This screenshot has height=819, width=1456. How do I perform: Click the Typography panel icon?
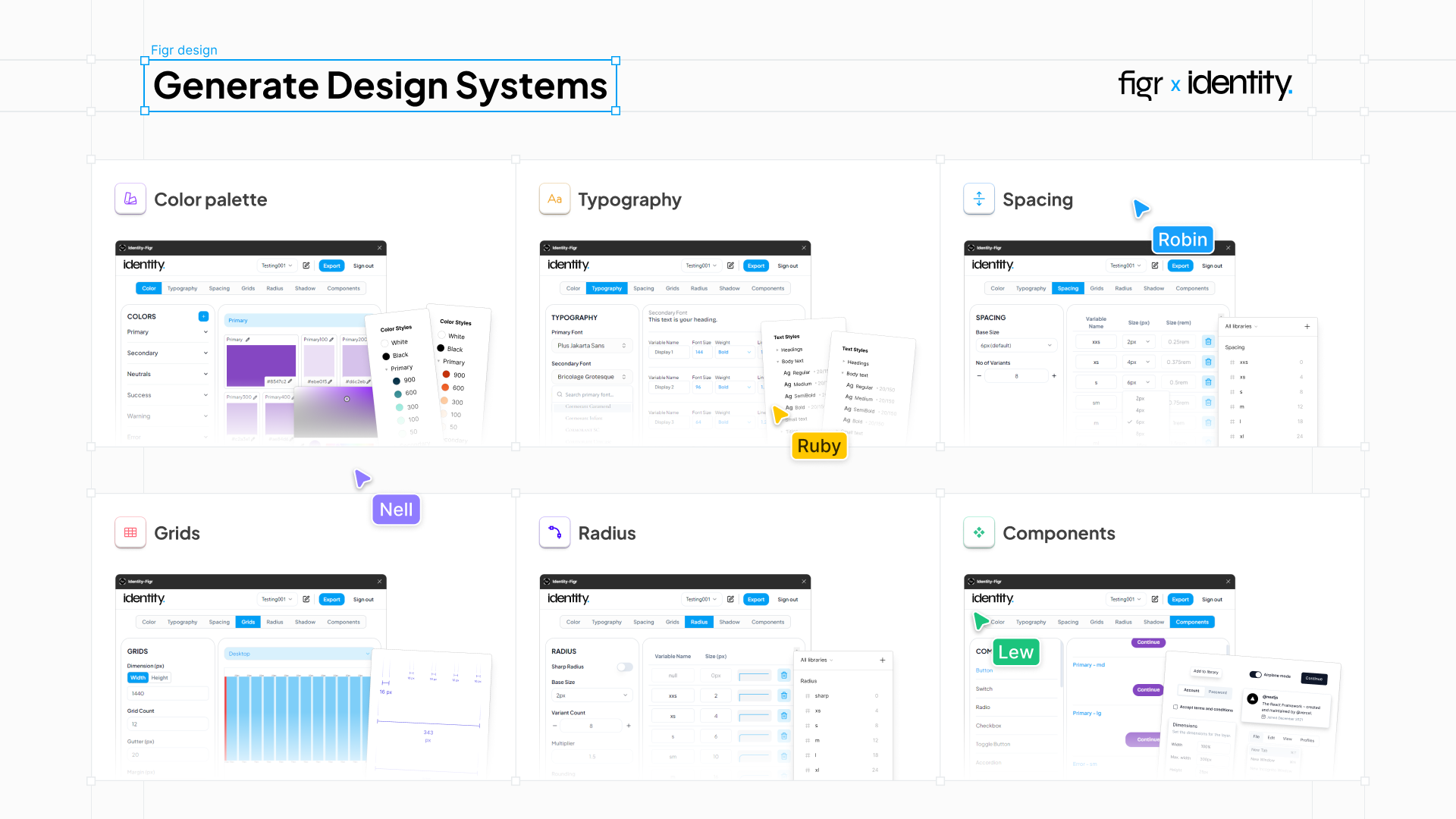tap(555, 199)
